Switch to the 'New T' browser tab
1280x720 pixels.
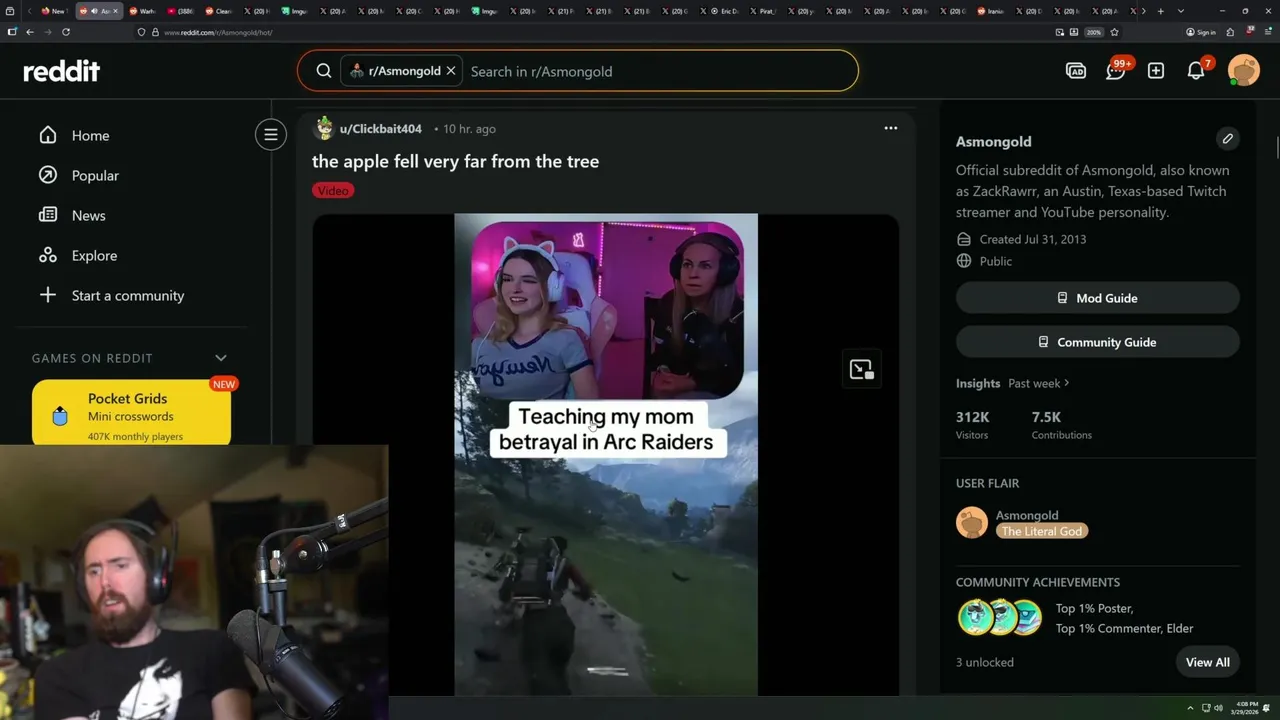click(x=54, y=11)
